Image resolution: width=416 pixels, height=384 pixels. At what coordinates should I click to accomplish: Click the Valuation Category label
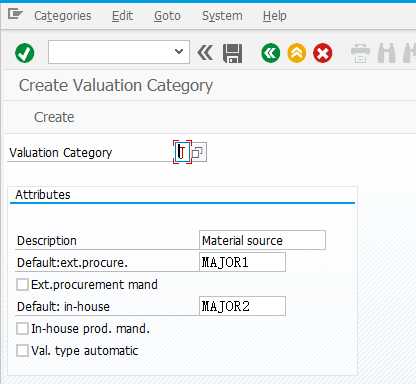(61, 153)
